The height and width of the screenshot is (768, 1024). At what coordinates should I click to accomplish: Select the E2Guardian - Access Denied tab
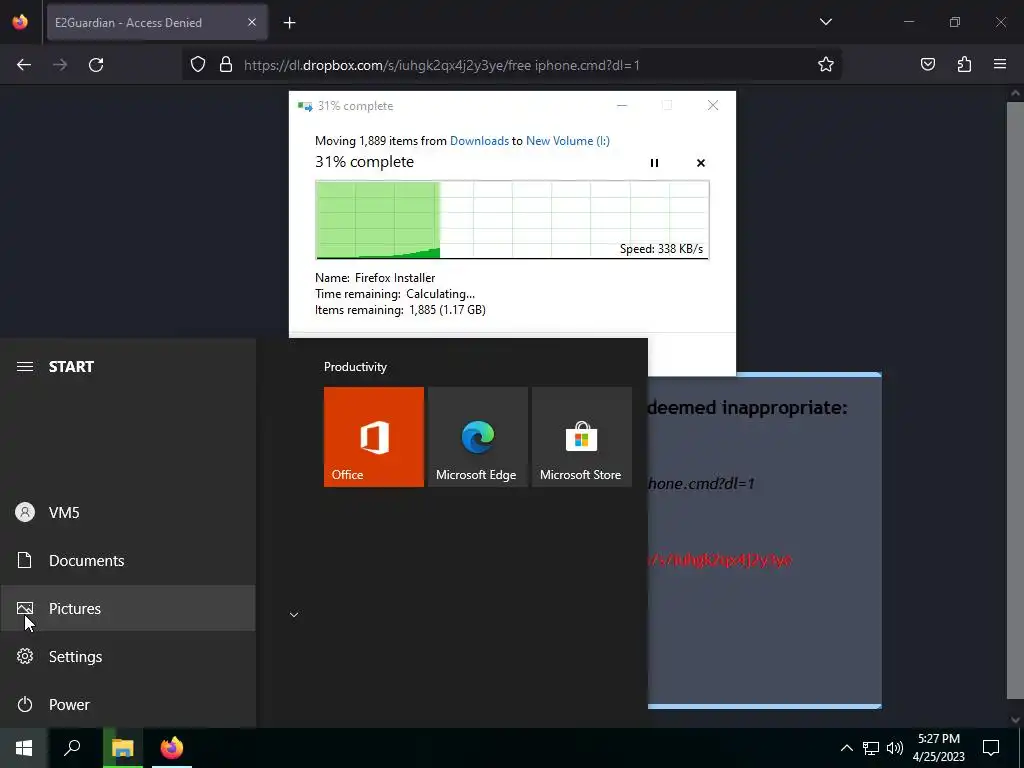157,22
